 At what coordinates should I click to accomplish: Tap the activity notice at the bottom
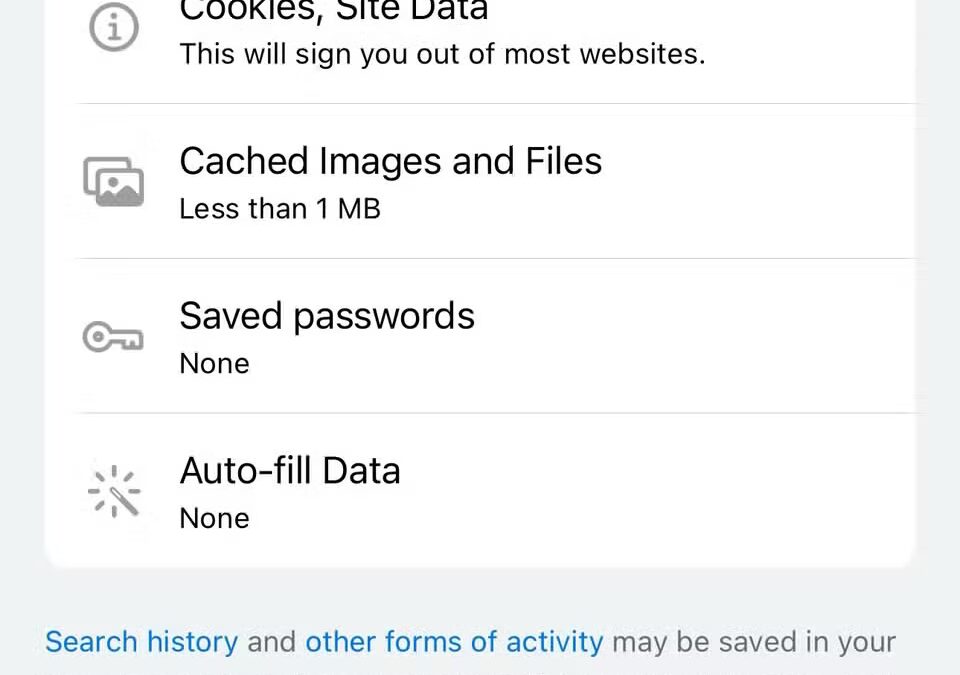470,641
